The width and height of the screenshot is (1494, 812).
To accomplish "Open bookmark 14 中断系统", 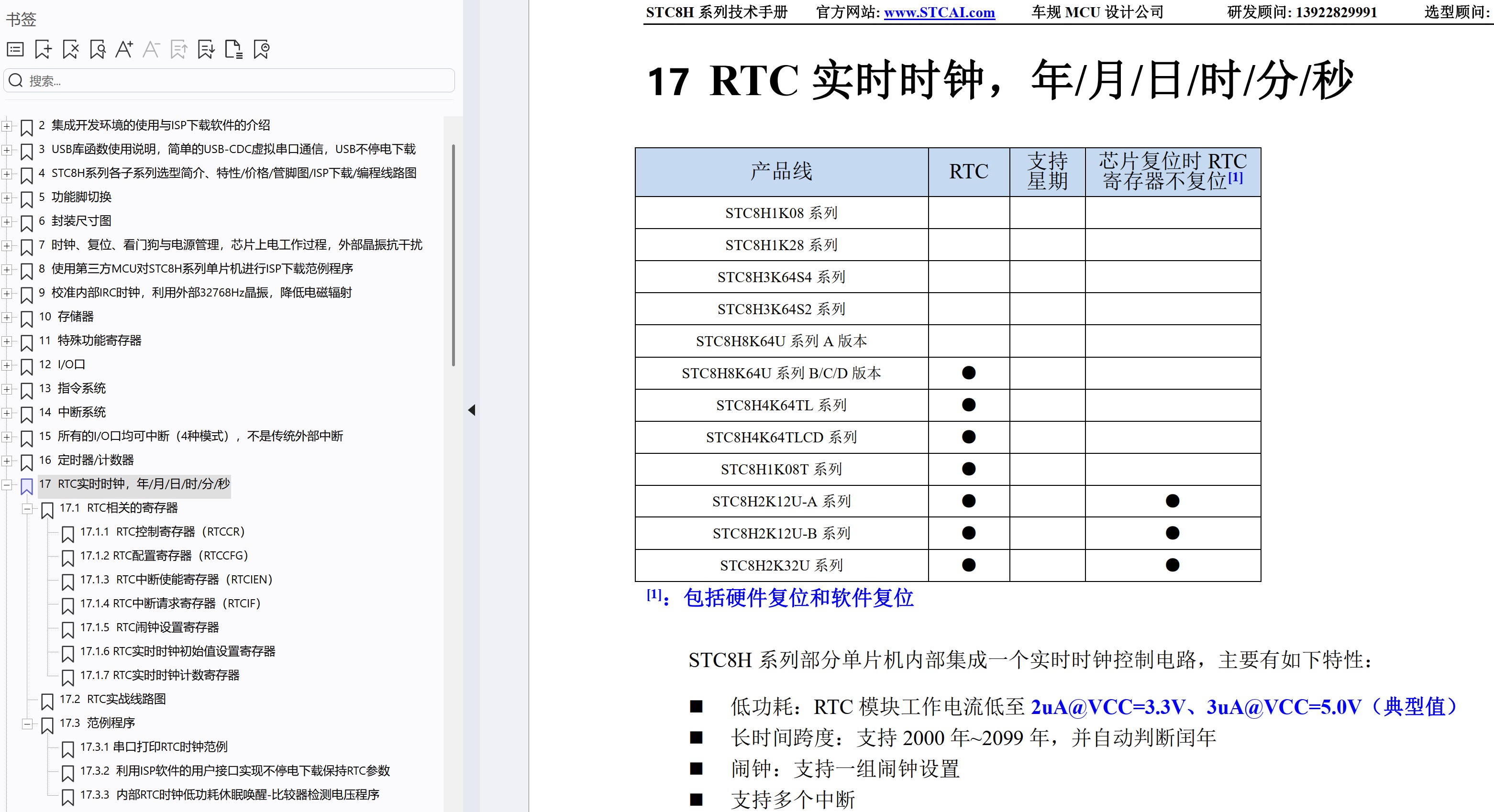I will click(73, 412).
